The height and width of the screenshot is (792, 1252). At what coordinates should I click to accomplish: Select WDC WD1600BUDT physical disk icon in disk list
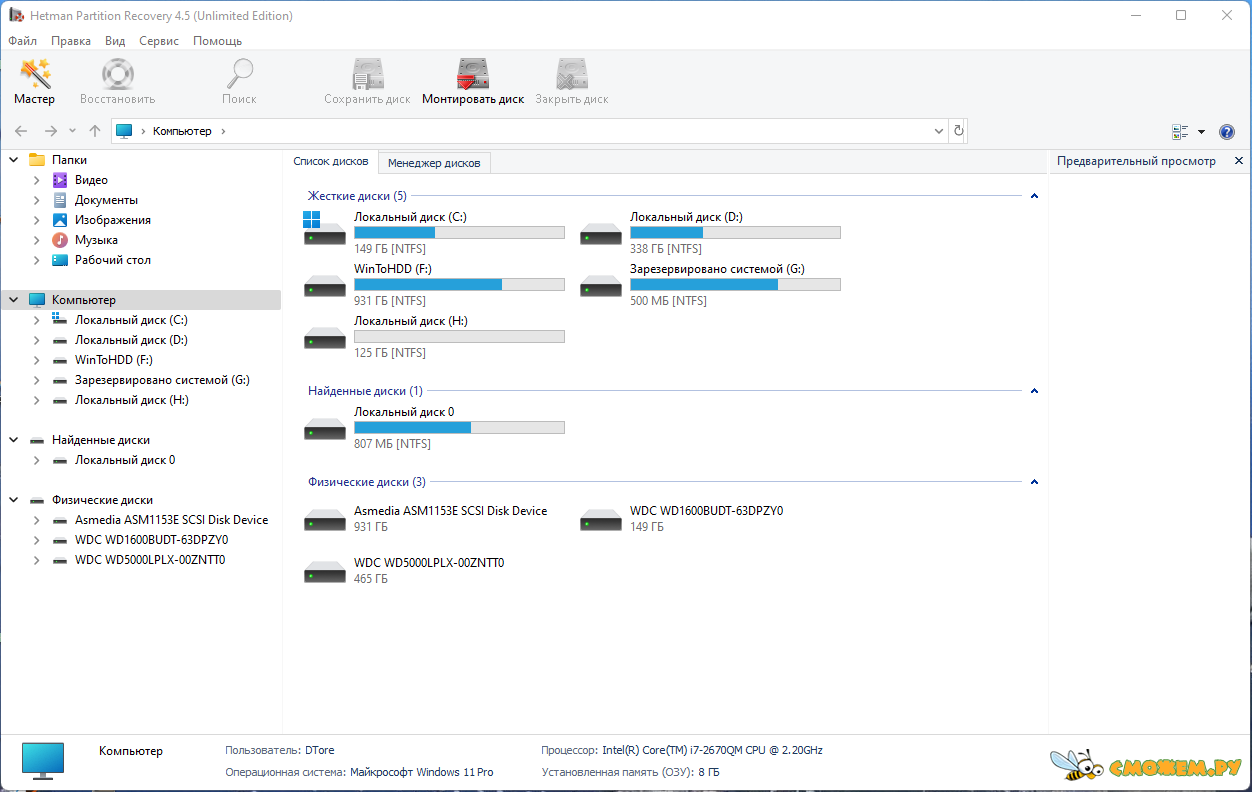[x=601, y=521]
